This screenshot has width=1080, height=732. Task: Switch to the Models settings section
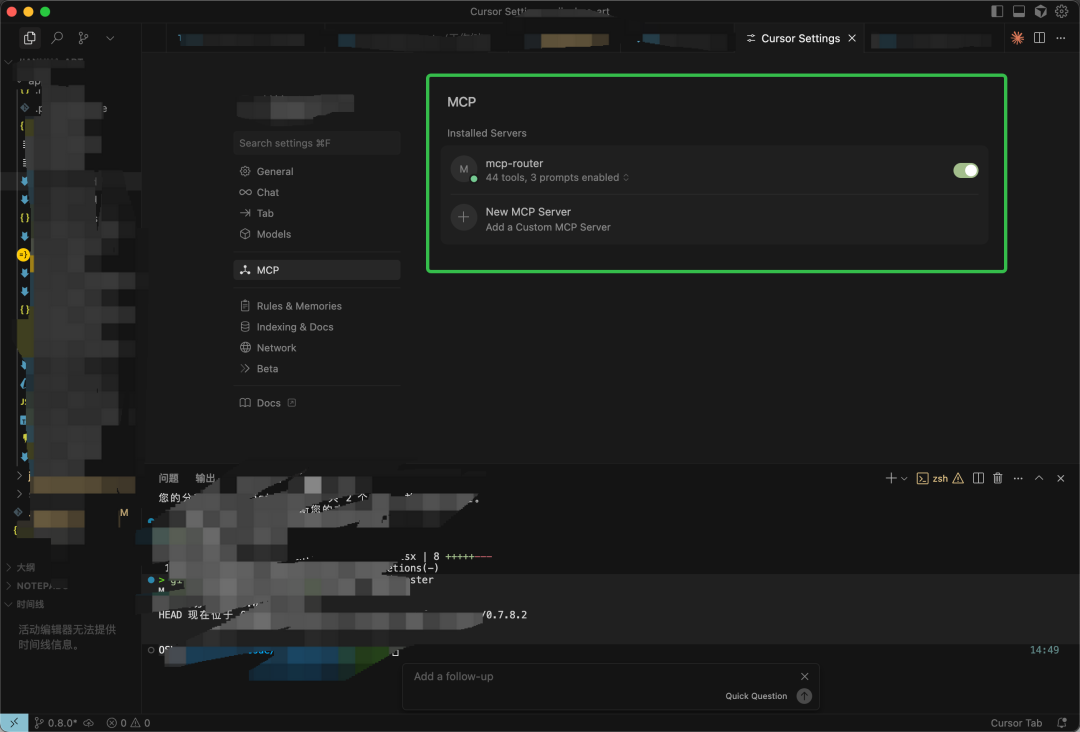pyautogui.click(x=273, y=234)
